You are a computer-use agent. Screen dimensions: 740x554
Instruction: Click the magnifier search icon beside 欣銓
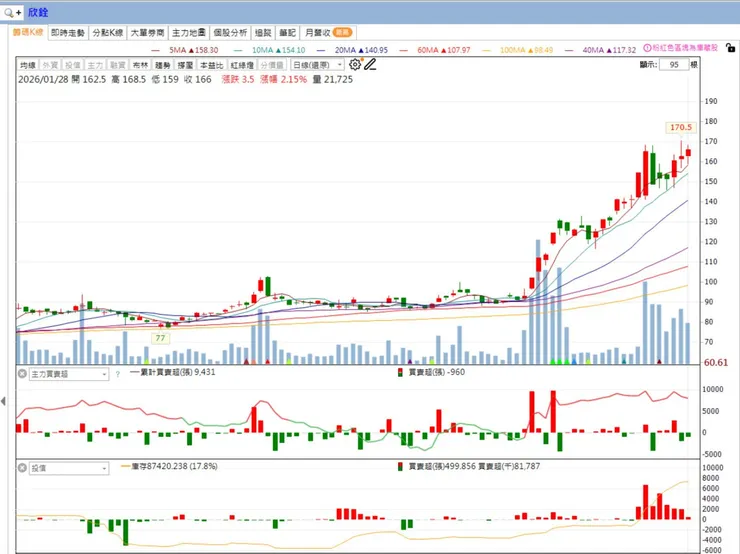tap(8, 12)
